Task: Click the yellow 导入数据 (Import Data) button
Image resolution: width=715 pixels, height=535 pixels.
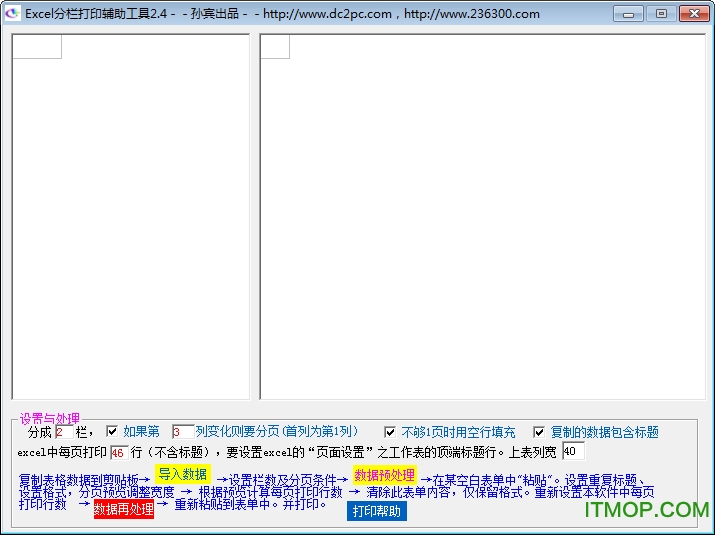Action: 182,474
